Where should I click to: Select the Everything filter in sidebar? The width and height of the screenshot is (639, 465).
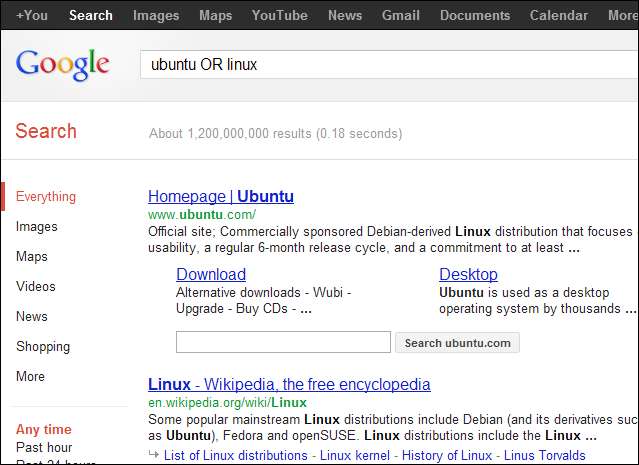(46, 196)
